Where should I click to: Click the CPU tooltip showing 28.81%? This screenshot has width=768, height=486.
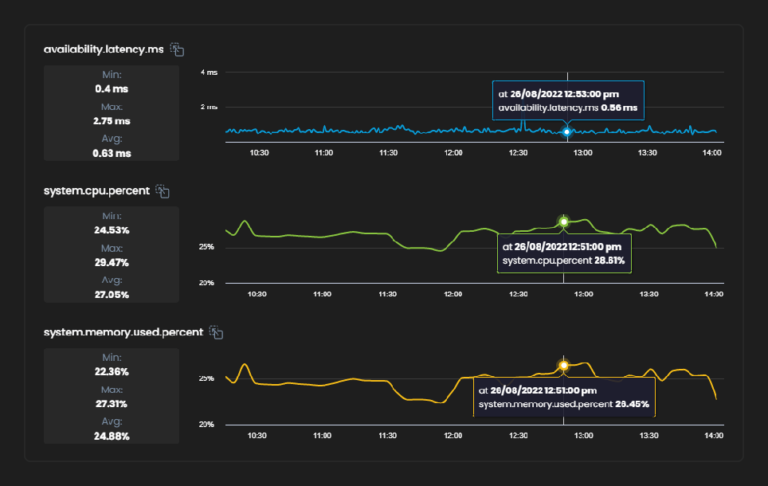pyautogui.click(x=563, y=253)
